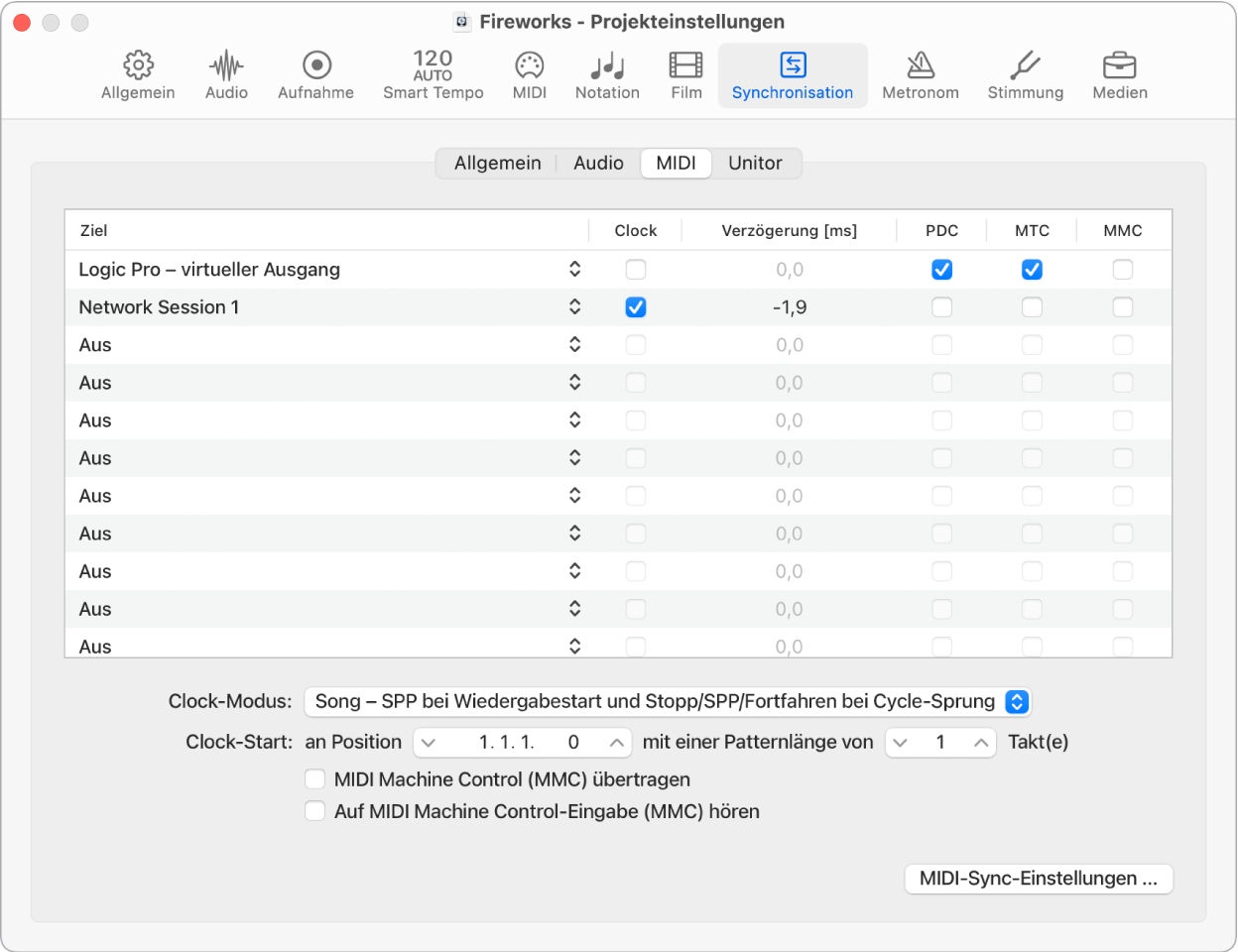Switch to the Unitor tab
Viewport: 1238px width, 952px height.
(756, 163)
